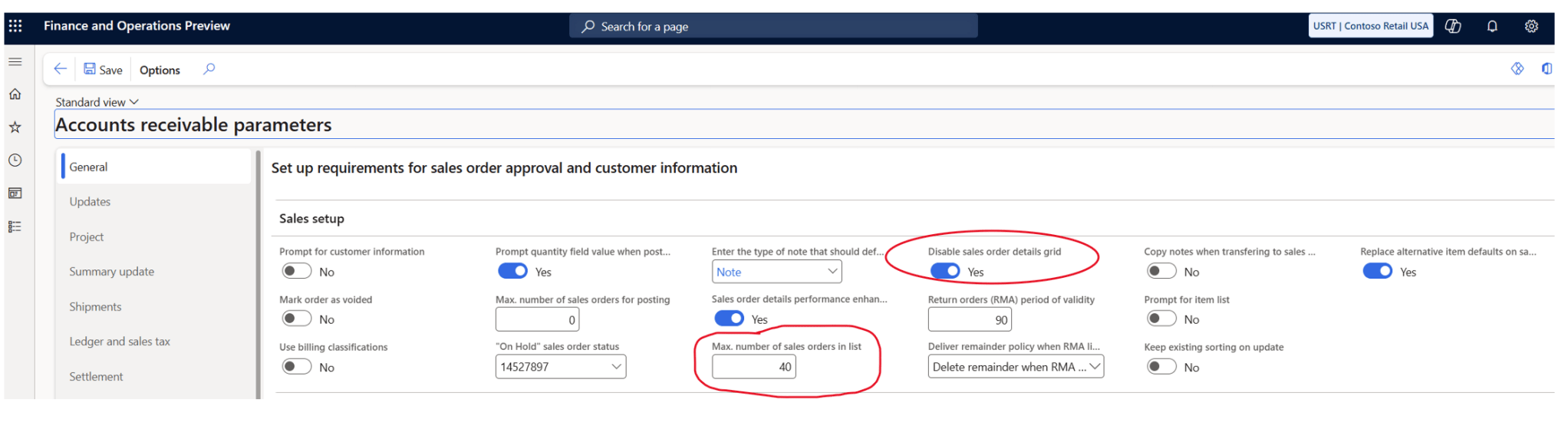1568x426 pixels.
Task: Open the Options menu
Action: tap(160, 70)
